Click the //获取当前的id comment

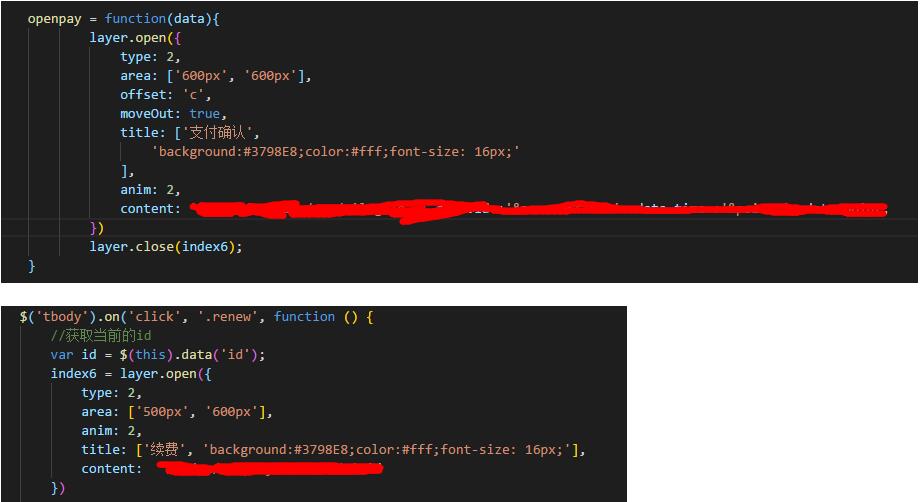[101, 335]
